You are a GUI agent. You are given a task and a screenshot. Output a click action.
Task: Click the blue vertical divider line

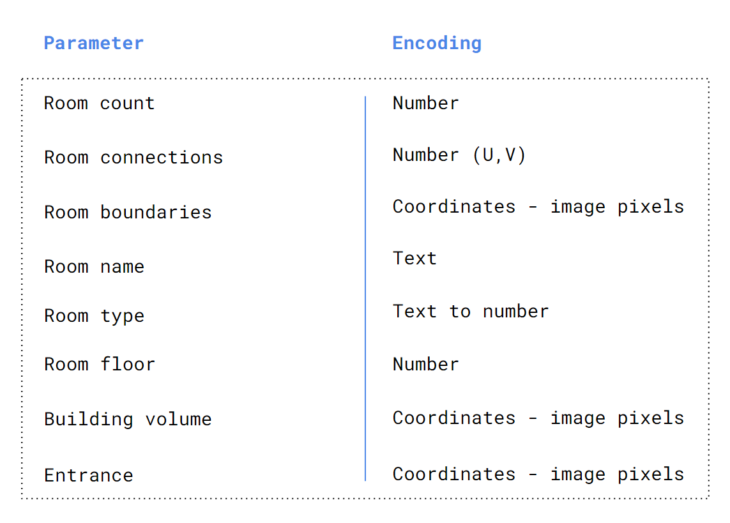click(x=365, y=288)
